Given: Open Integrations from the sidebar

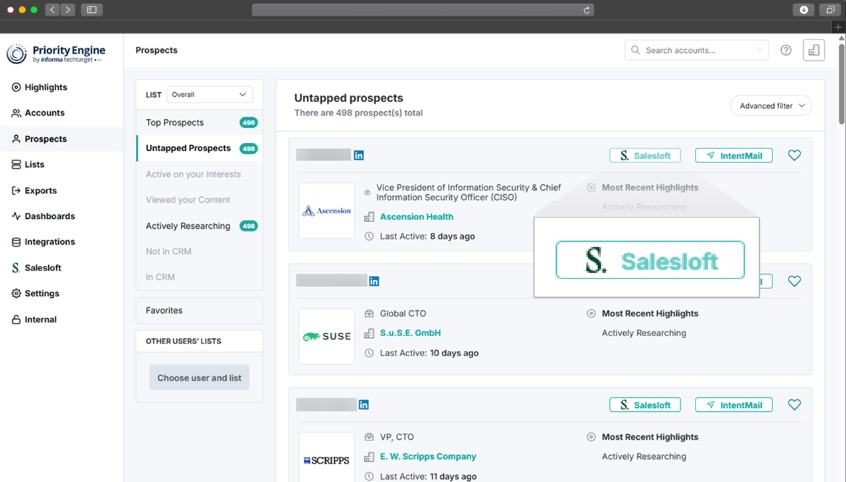Looking at the screenshot, I should [x=43, y=242].
